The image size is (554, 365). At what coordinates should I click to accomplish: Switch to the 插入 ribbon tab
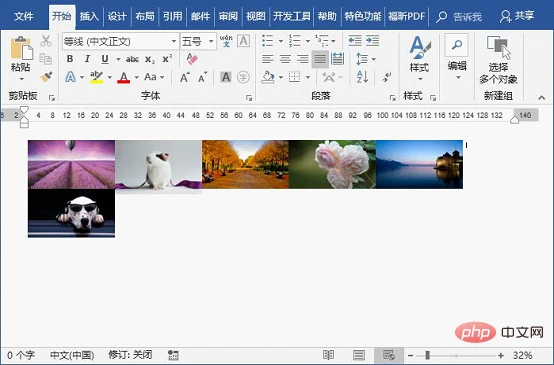89,16
